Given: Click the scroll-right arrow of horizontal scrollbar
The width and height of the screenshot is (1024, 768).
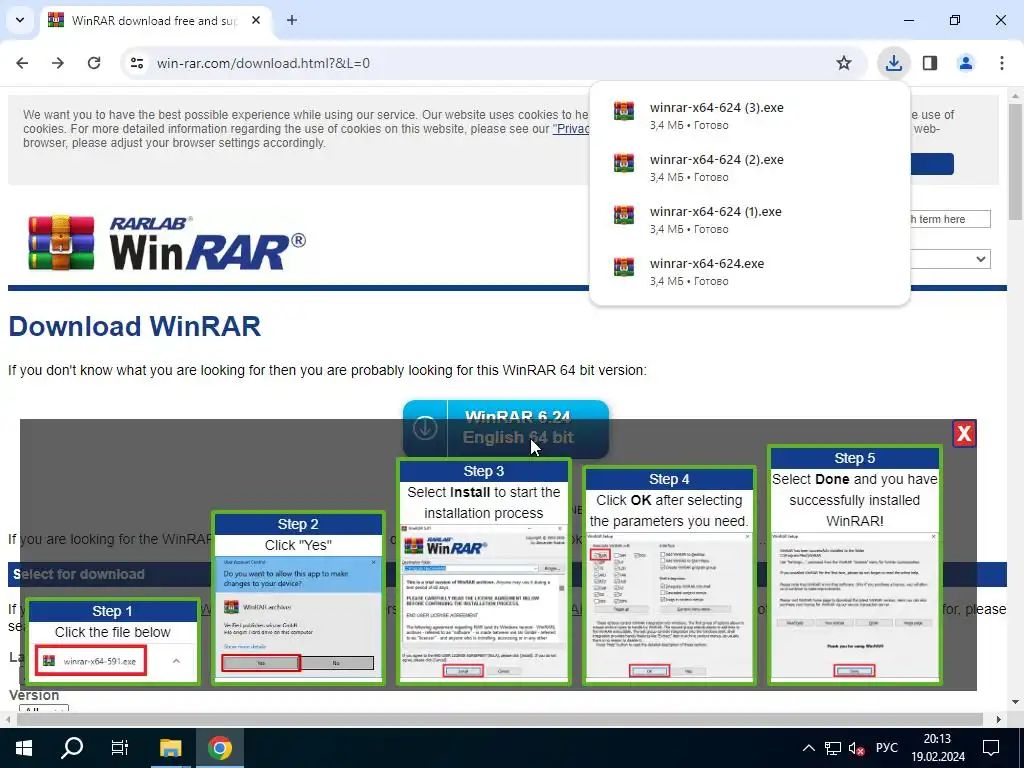Looking at the screenshot, I should (x=999, y=719).
